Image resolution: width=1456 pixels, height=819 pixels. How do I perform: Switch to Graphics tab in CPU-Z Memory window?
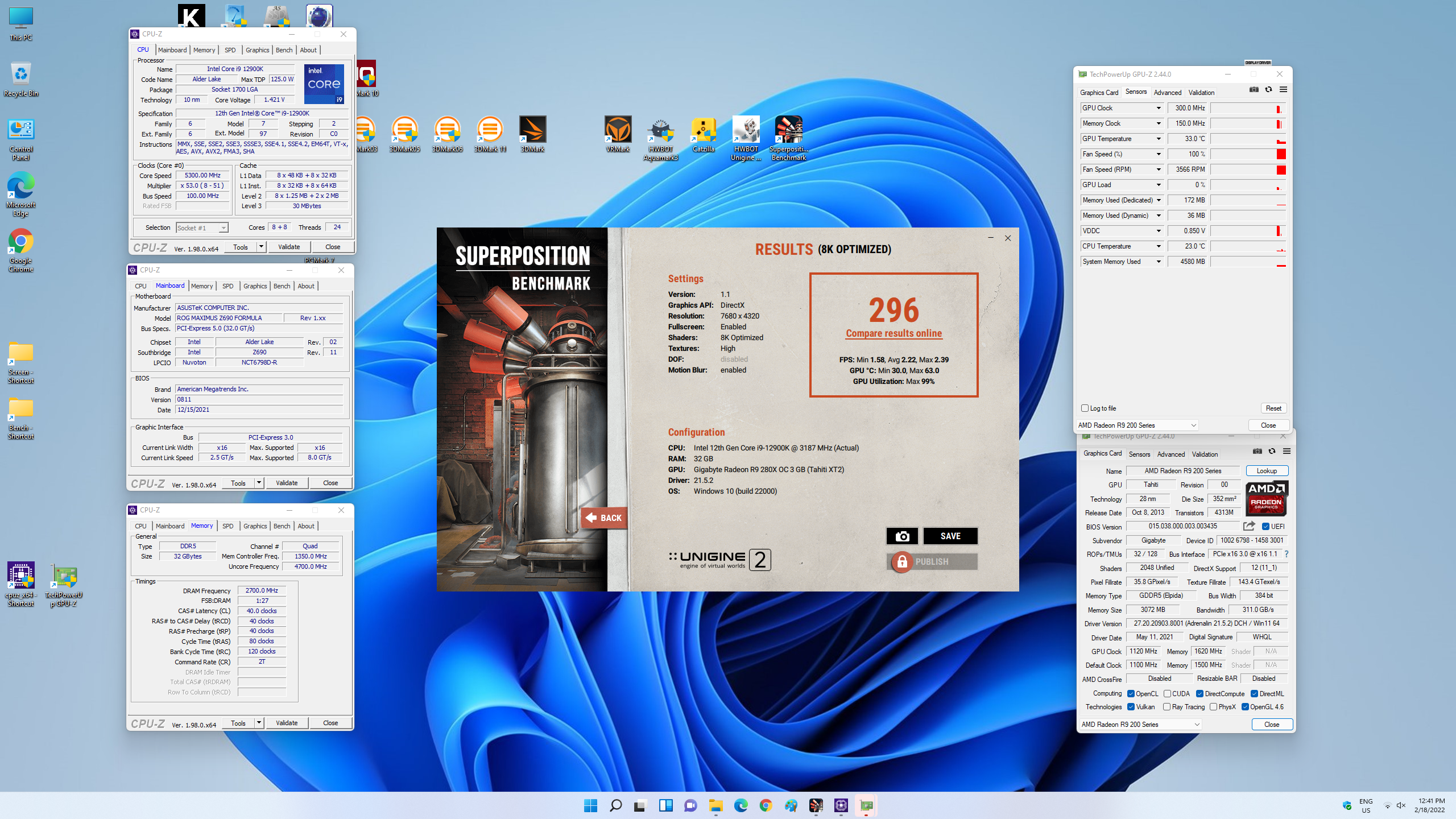click(255, 526)
